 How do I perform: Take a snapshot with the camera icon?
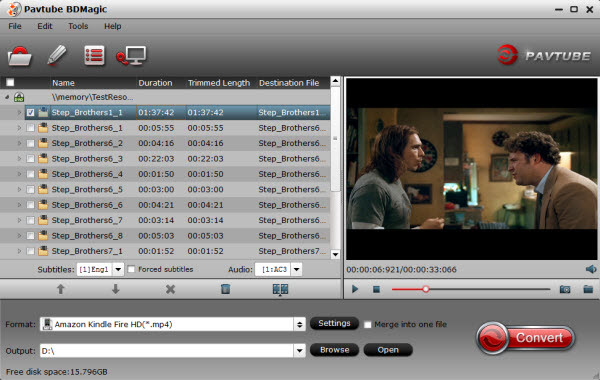565,289
